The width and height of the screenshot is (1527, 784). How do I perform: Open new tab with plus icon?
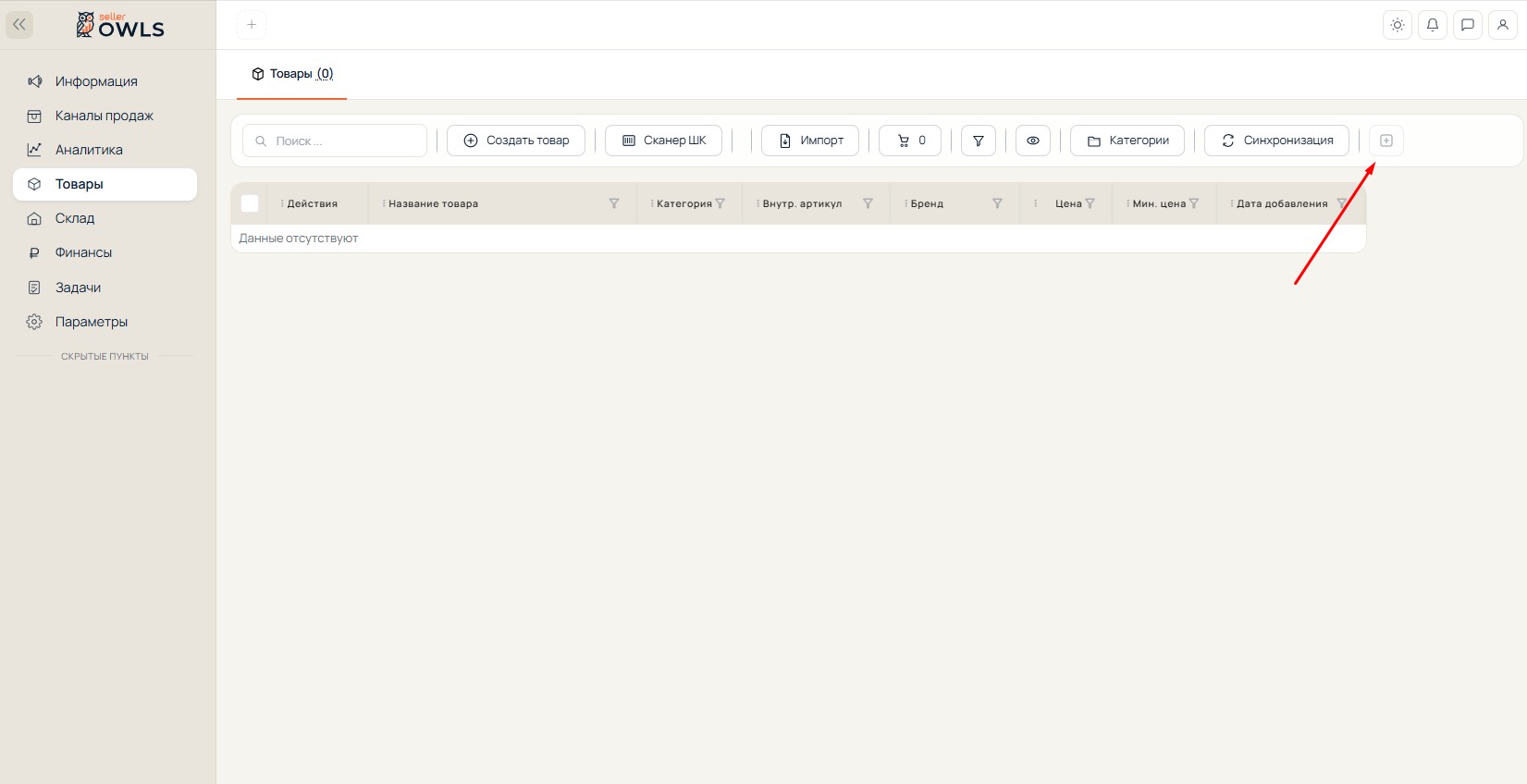point(252,25)
